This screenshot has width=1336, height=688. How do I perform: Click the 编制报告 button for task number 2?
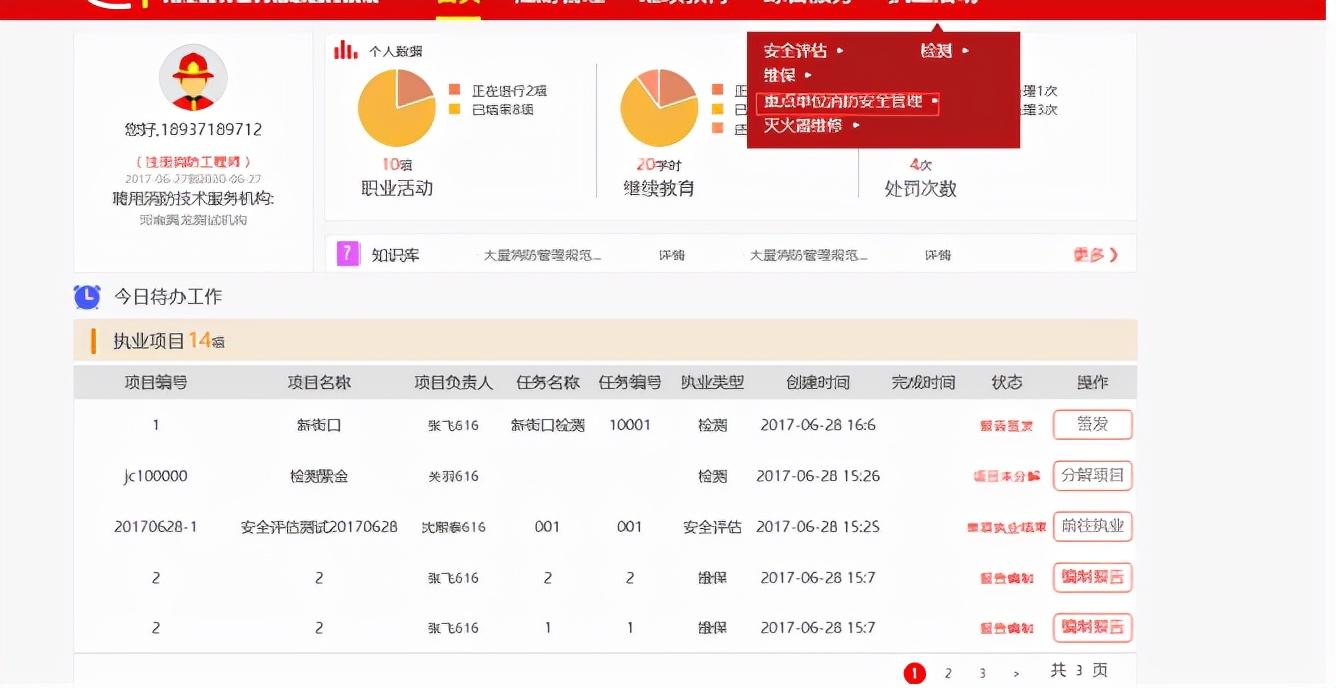click(x=1092, y=578)
